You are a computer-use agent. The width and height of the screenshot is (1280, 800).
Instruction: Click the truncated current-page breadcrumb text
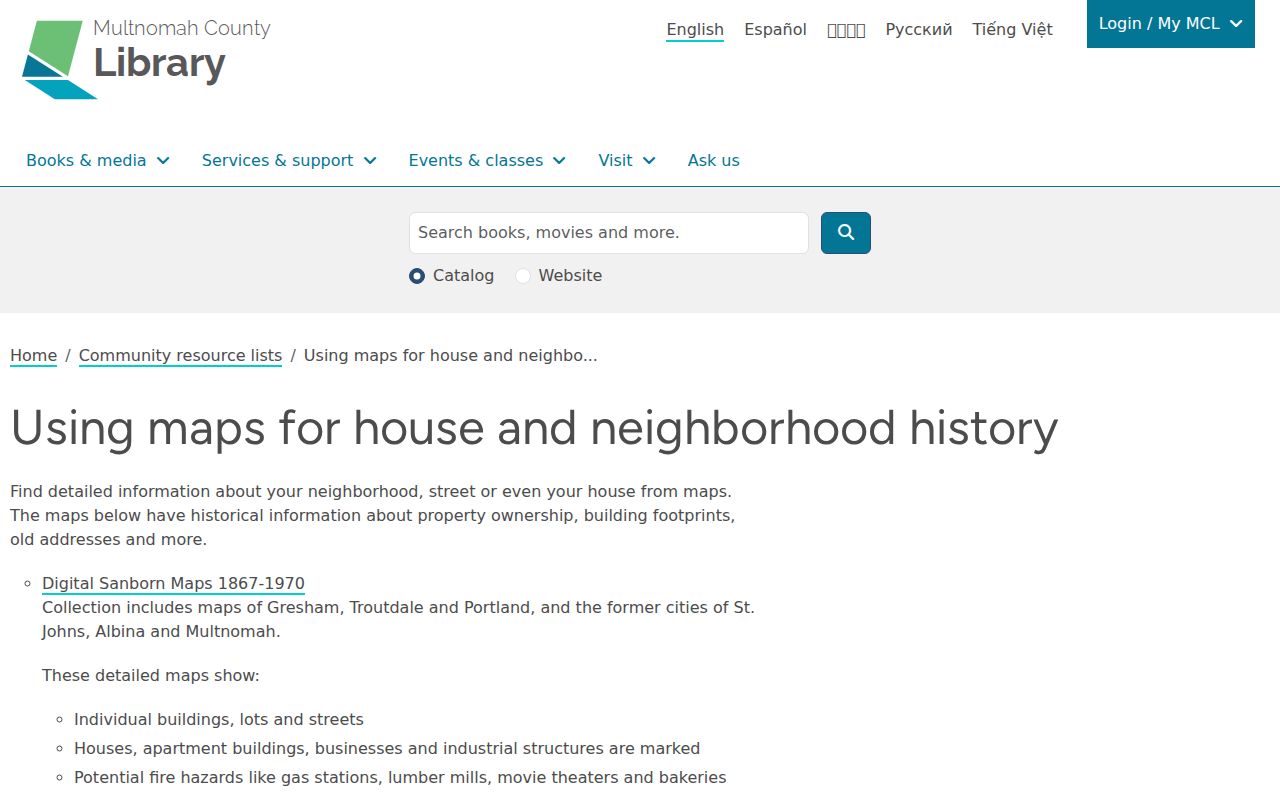coord(450,356)
